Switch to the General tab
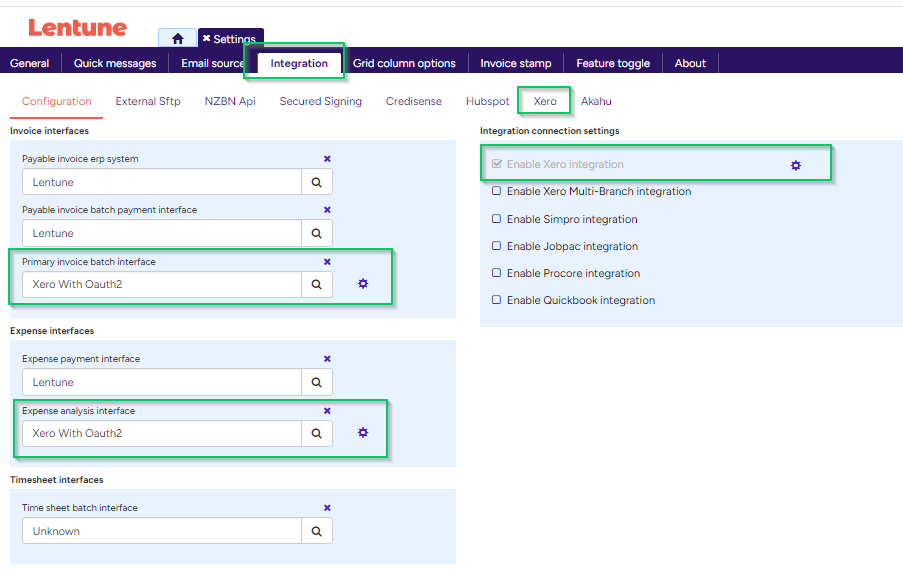This screenshot has height=579, width=903. [x=29, y=63]
